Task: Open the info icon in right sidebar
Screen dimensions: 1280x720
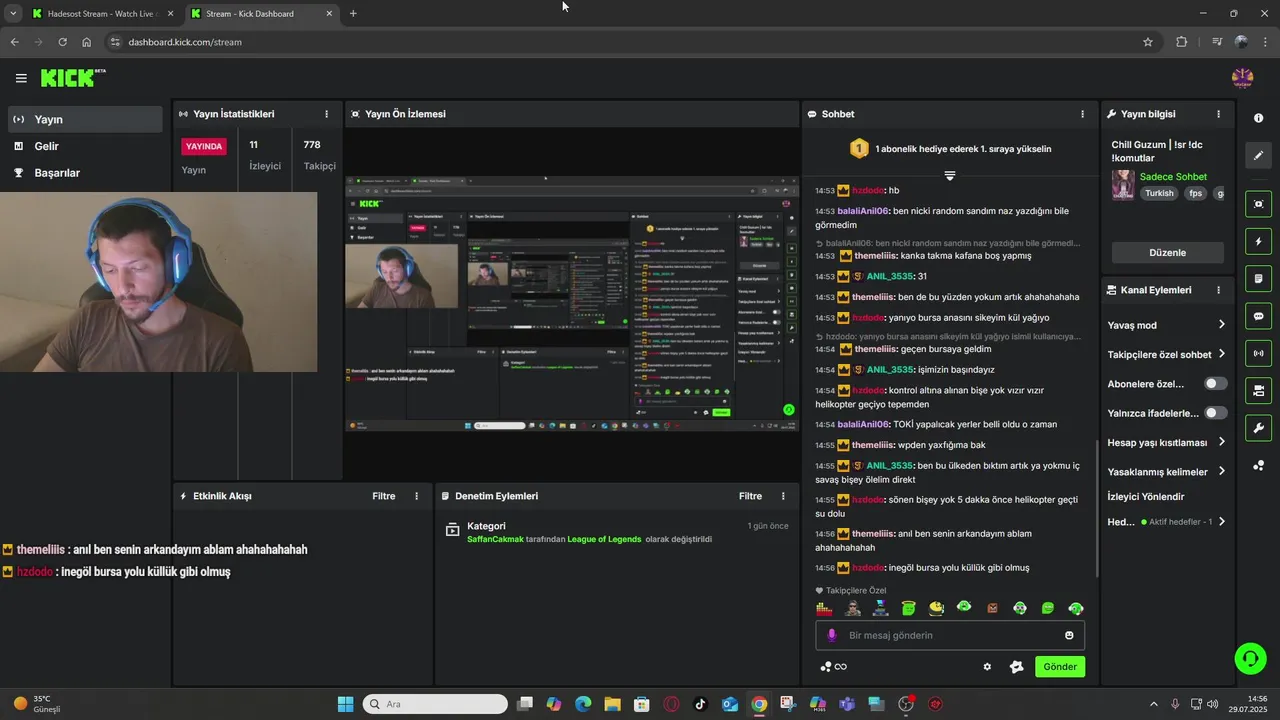Action: click(1258, 118)
